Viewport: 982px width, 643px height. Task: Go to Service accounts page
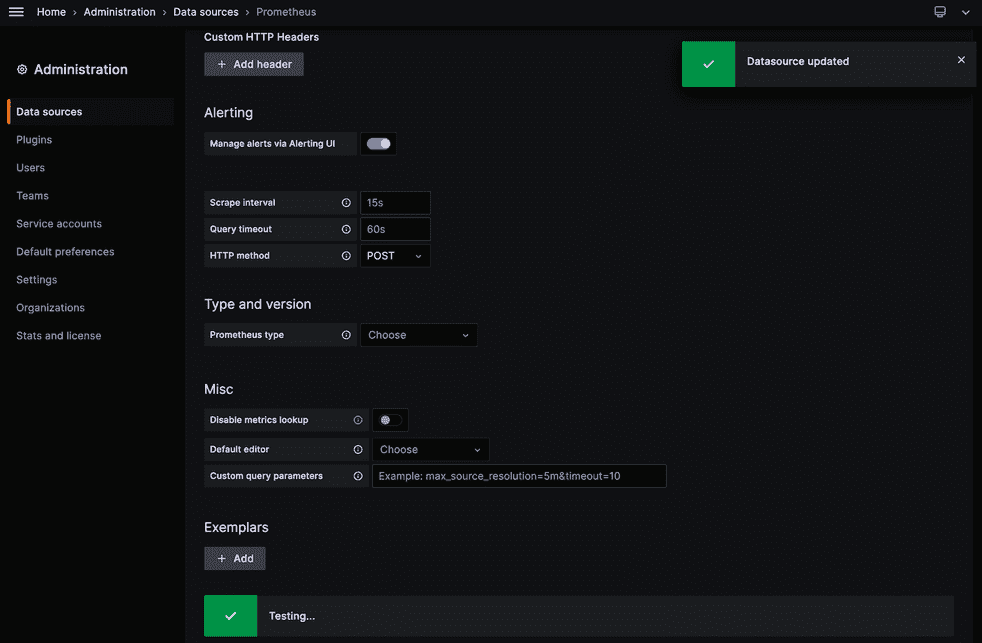pyautogui.click(x=59, y=224)
